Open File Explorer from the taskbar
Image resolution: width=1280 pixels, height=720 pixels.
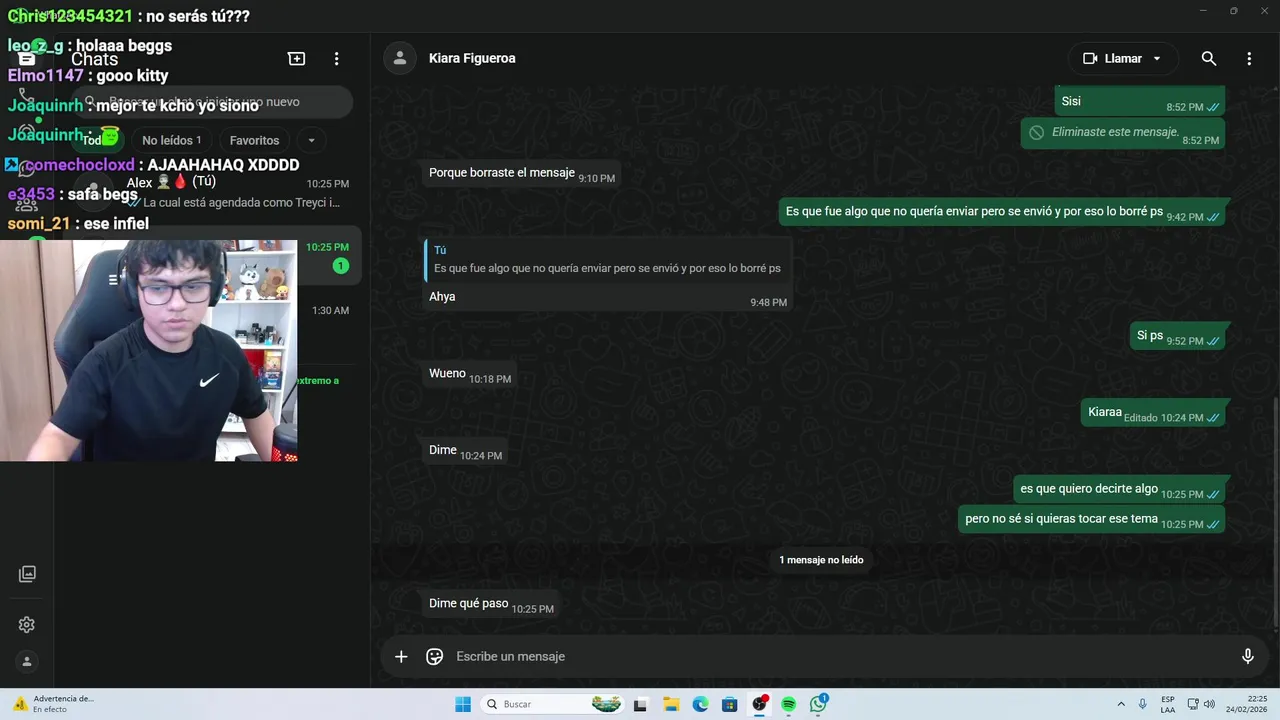click(671, 704)
